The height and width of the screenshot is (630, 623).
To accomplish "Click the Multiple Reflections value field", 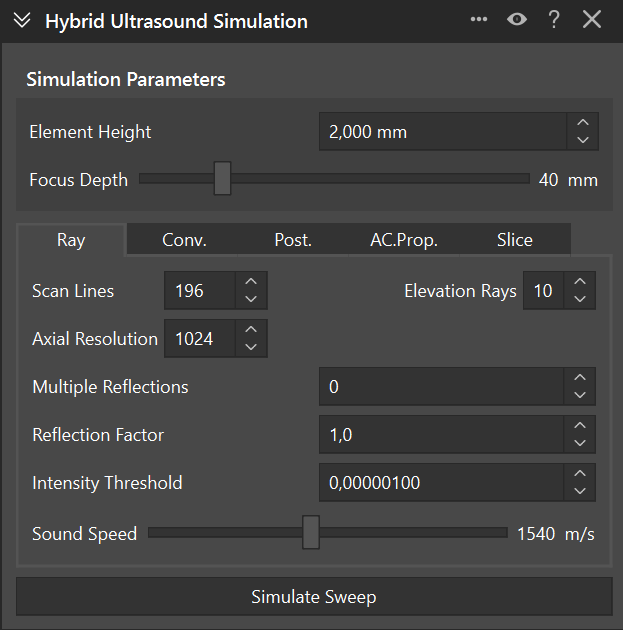I will click(x=441, y=386).
